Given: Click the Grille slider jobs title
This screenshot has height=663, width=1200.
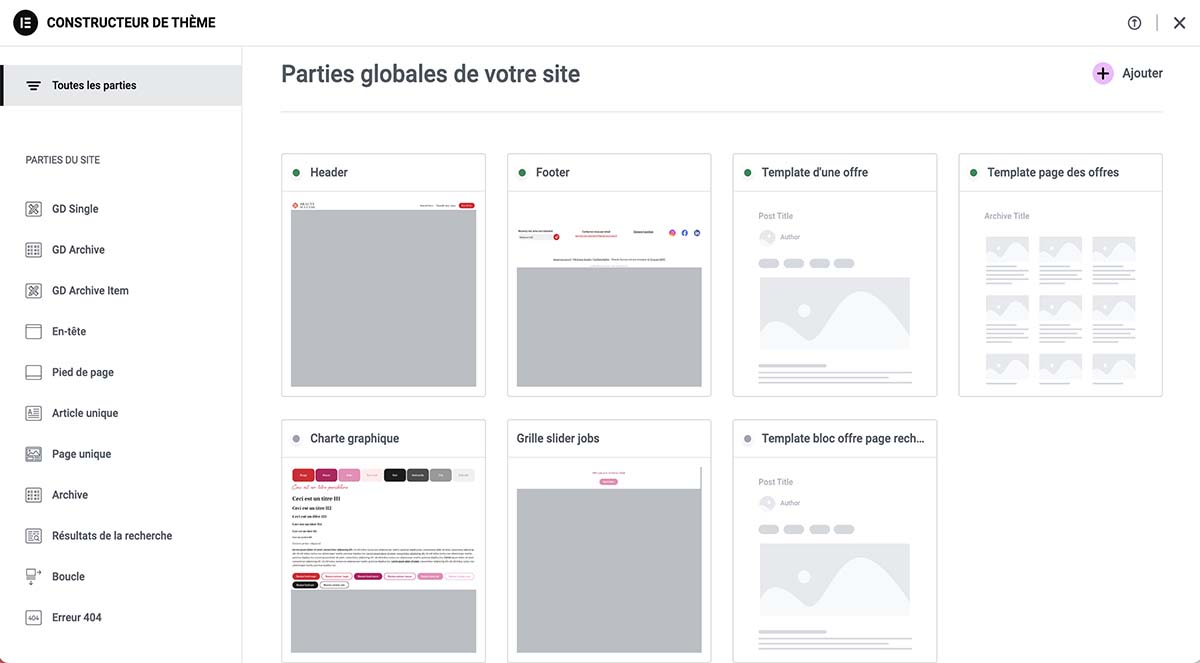Looking at the screenshot, I should tap(558, 438).
